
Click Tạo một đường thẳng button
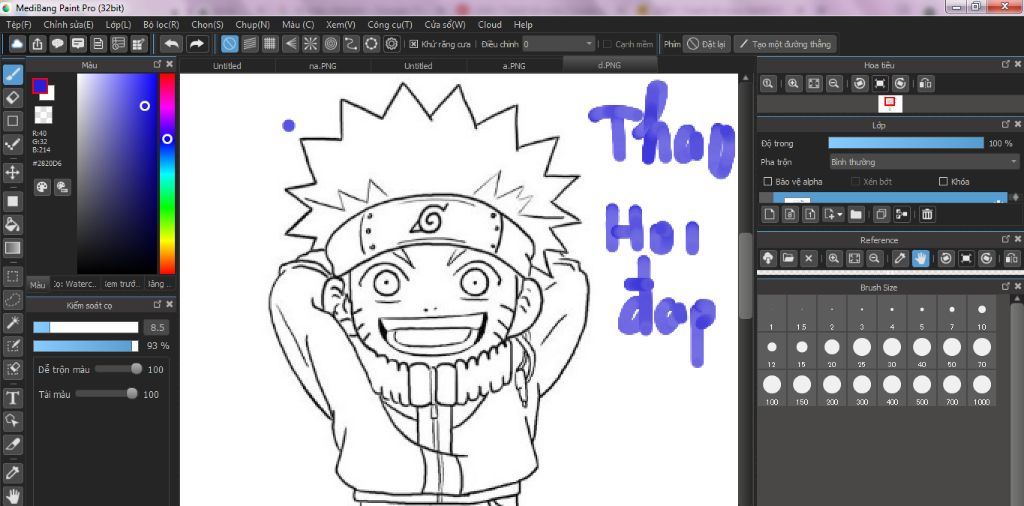click(785, 44)
